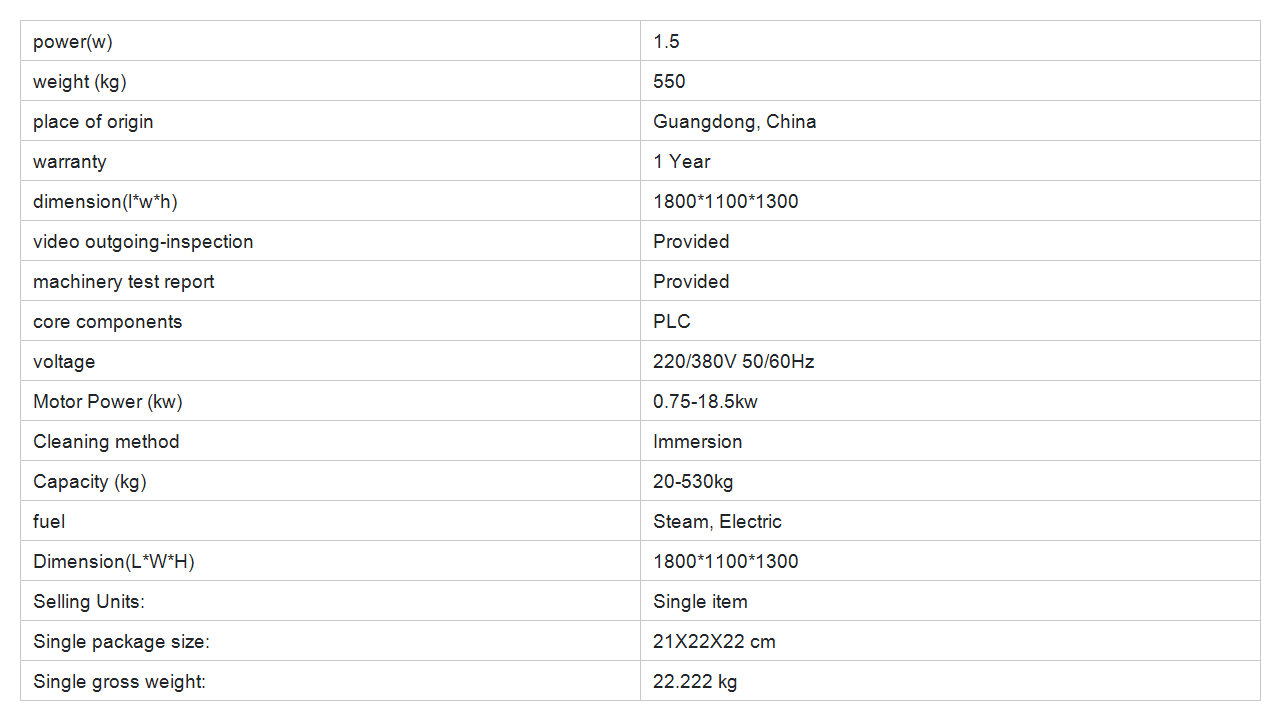Select the '20-530kg' capacity value
1280x720 pixels.
coord(693,481)
